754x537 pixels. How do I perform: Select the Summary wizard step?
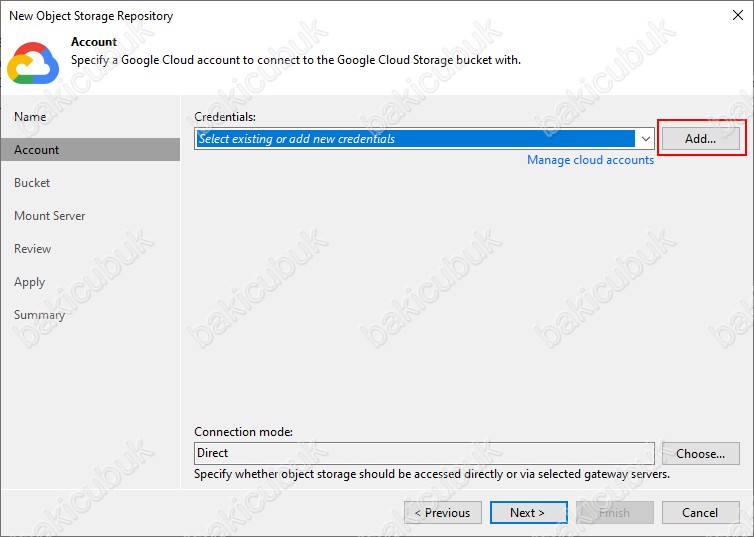point(39,315)
